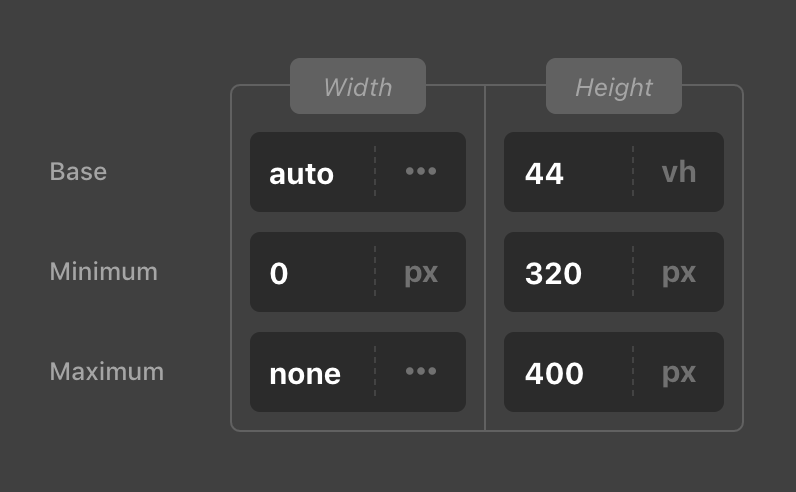796x492 pixels.
Task: Change the Maximum height px unit
Action: [678, 372]
